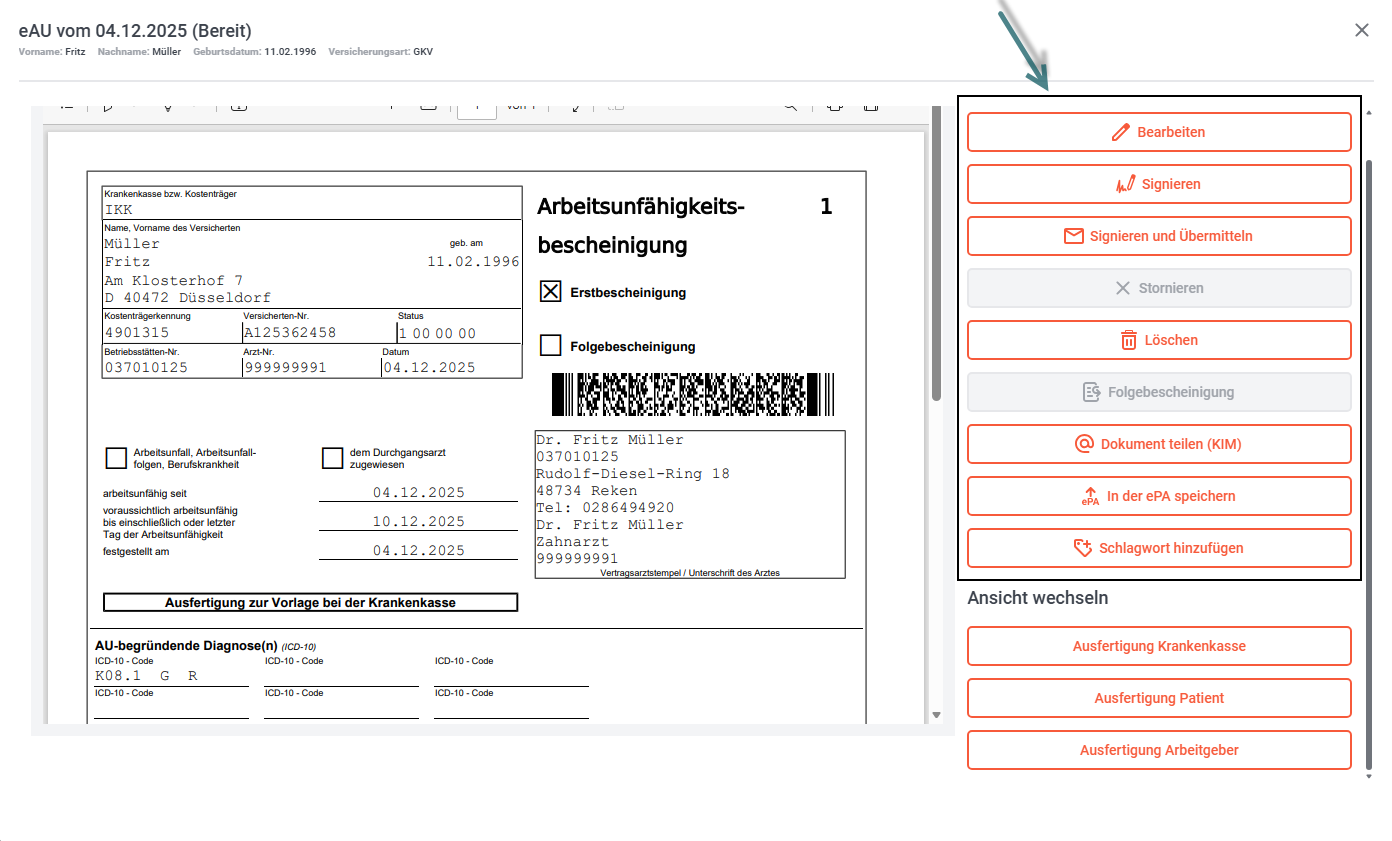Switch view to Ausfertigung Krankenkasse

[x=1159, y=646]
